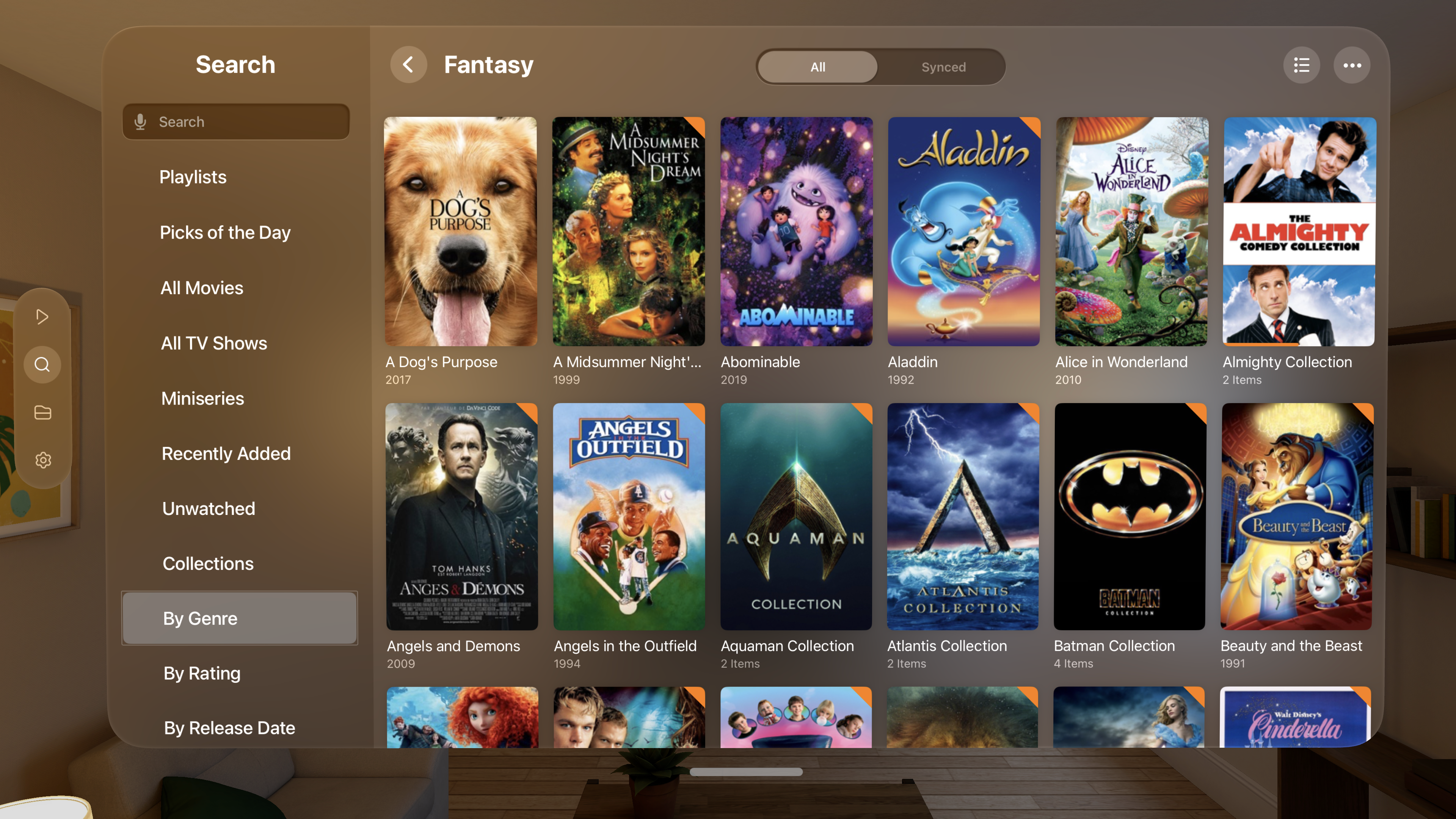The height and width of the screenshot is (819, 1456).
Task: Open Miniseries section
Action: click(x=202, y=399)
